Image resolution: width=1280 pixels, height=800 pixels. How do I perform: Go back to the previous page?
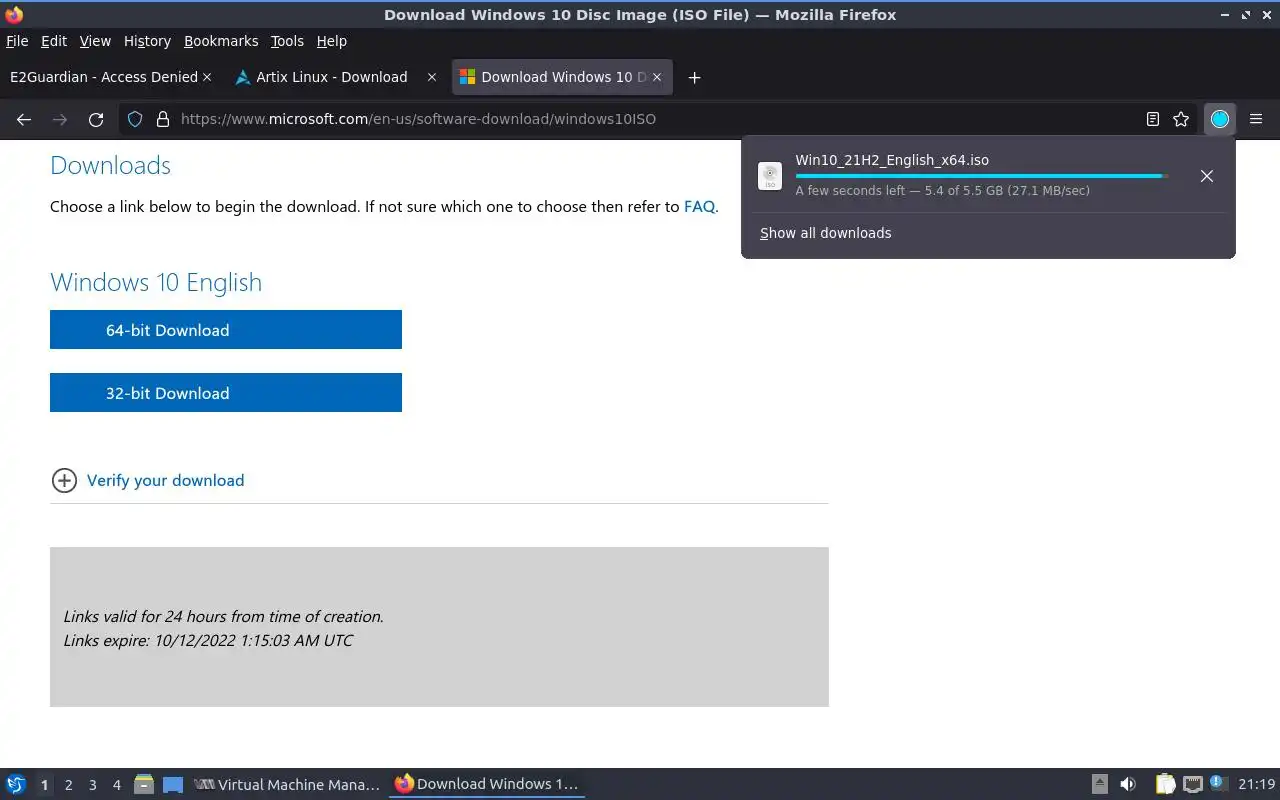[24, 119]
